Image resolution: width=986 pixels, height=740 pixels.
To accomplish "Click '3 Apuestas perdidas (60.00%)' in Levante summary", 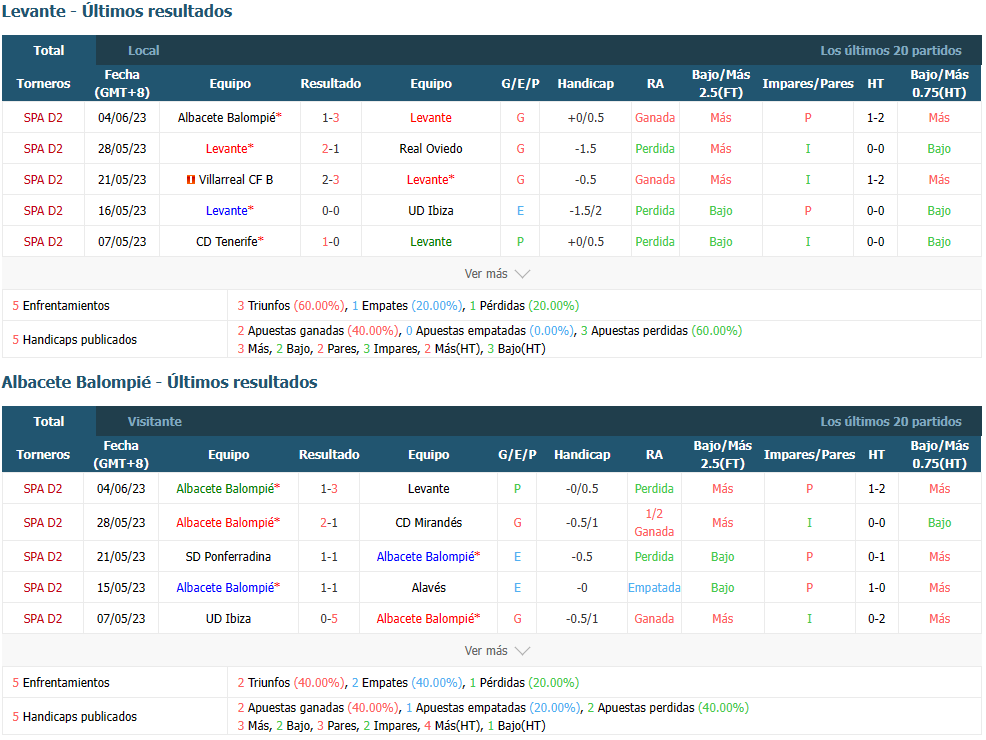I will (x=661, y=331).
